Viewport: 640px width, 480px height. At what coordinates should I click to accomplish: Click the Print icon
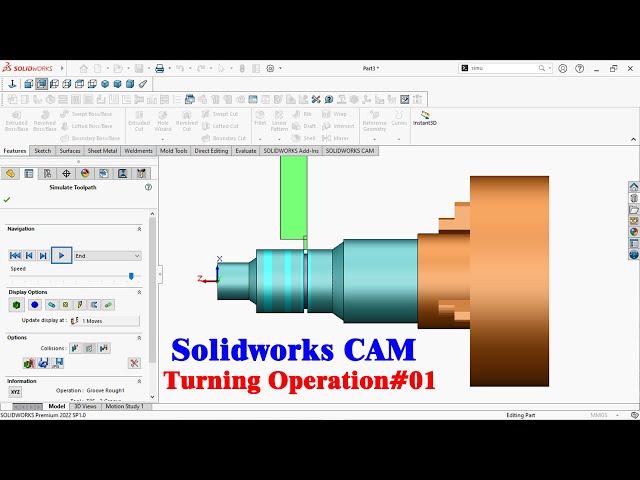coord(160,69)
